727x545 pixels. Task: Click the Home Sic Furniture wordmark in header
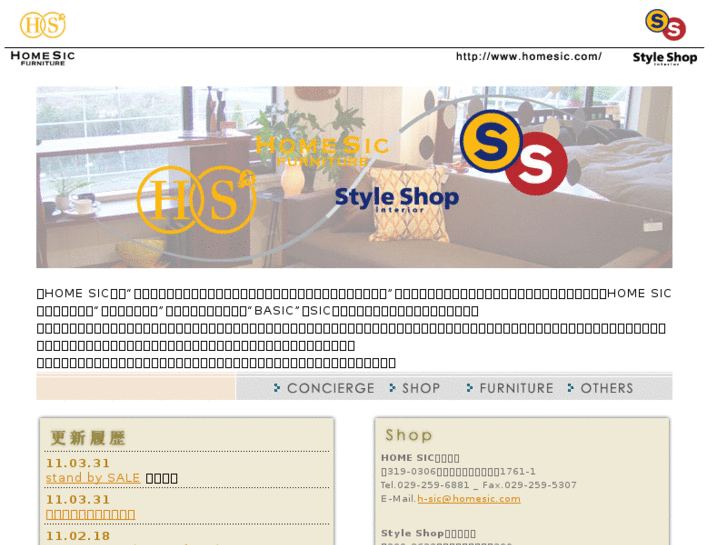click(x=43, y=58)
